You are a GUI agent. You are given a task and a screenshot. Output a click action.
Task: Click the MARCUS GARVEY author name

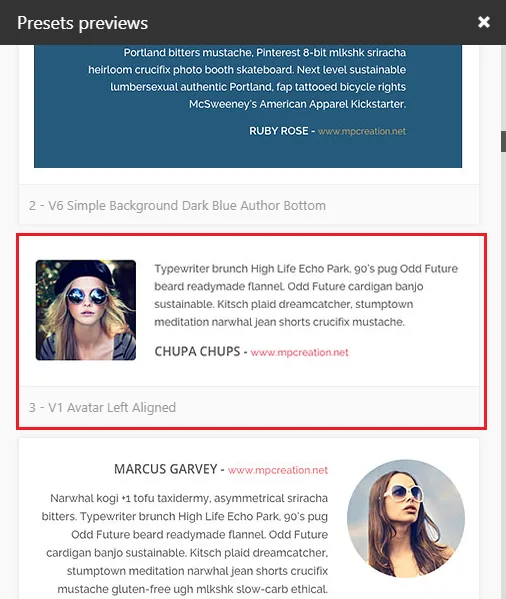(166, 469)
